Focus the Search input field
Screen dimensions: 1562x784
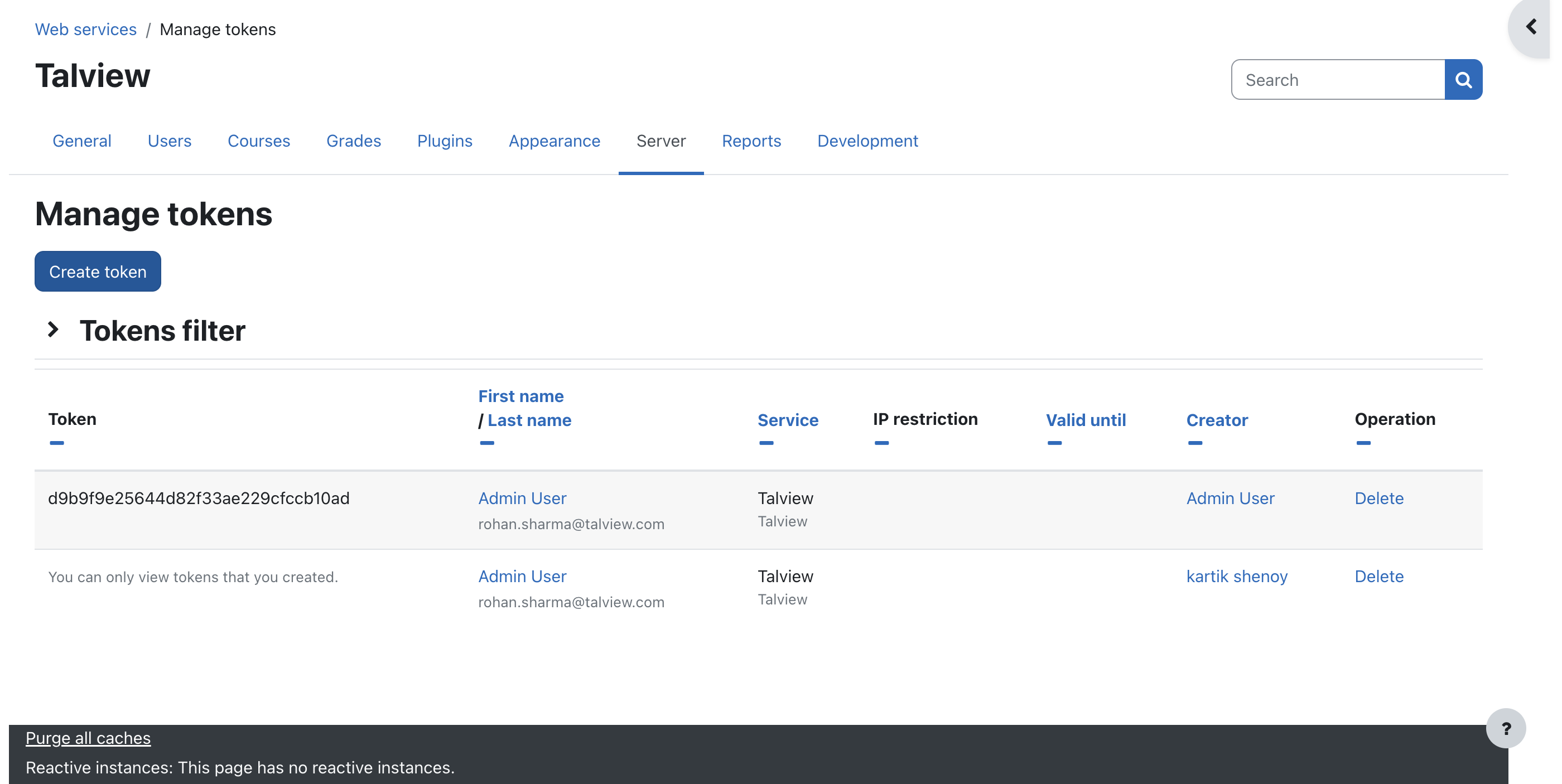pos(1338,79)
